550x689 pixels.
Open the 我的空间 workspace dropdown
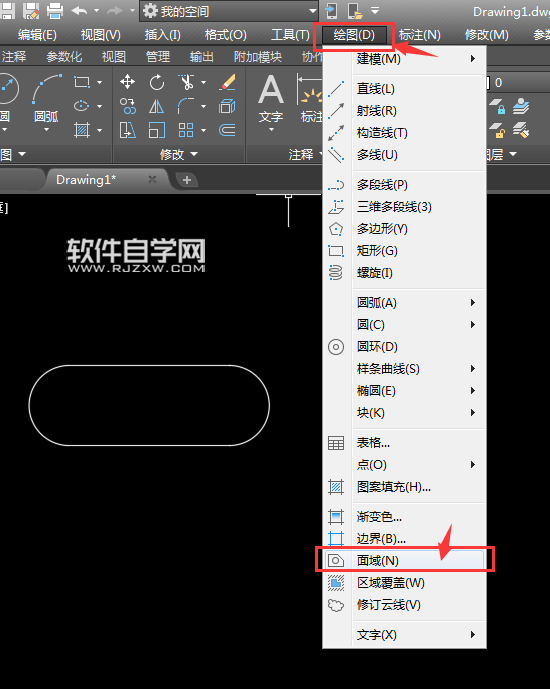(x=228, y=11)
